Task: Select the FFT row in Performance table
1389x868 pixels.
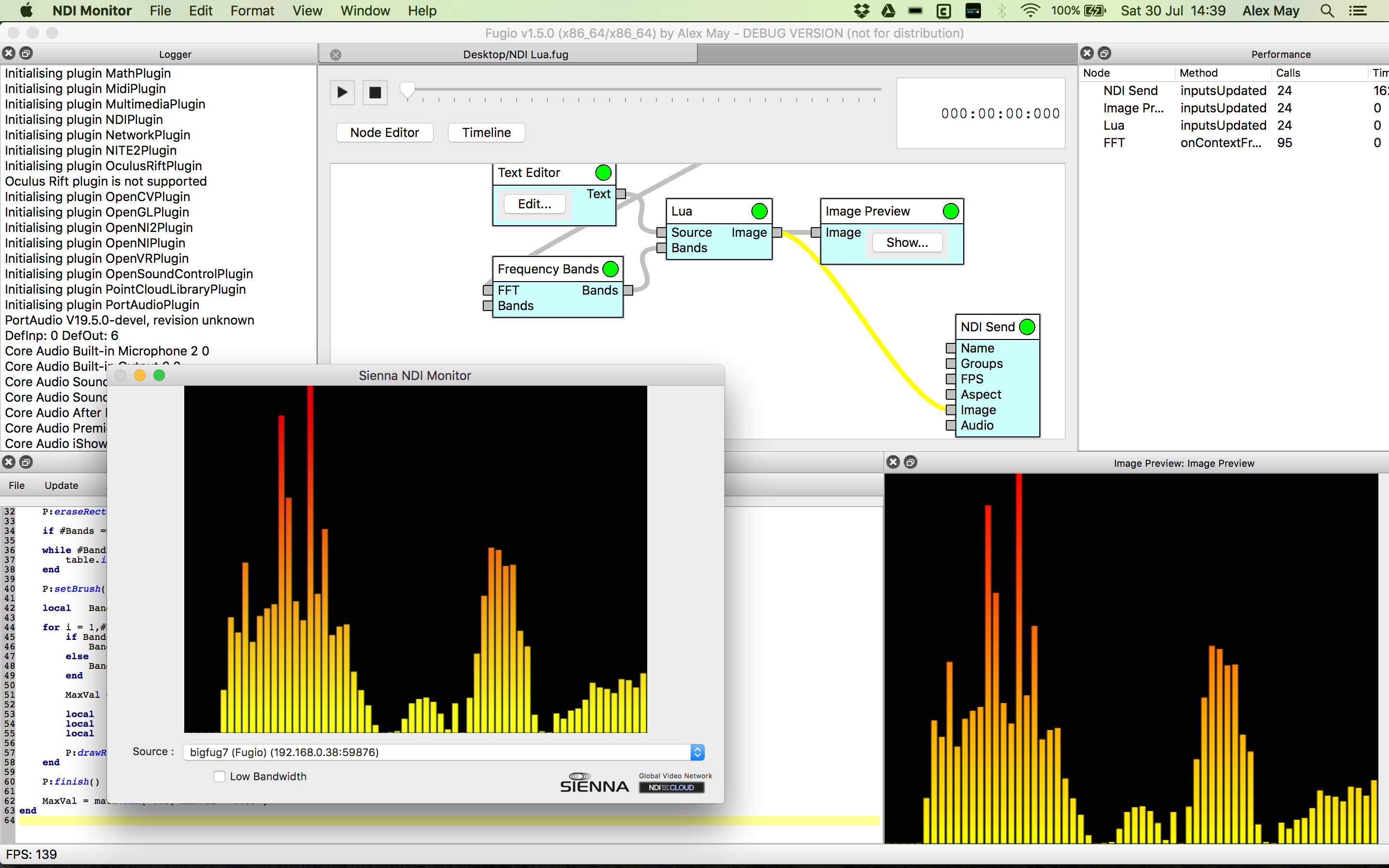Action: pyautogui.click(x=1234, y=143)
